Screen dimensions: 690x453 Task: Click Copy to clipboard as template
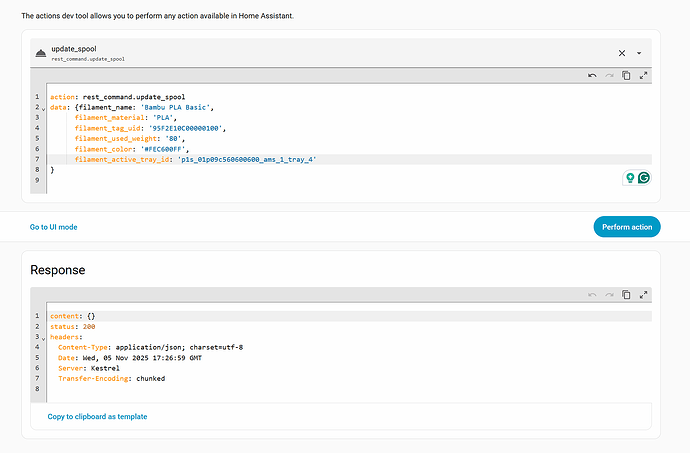98,416
